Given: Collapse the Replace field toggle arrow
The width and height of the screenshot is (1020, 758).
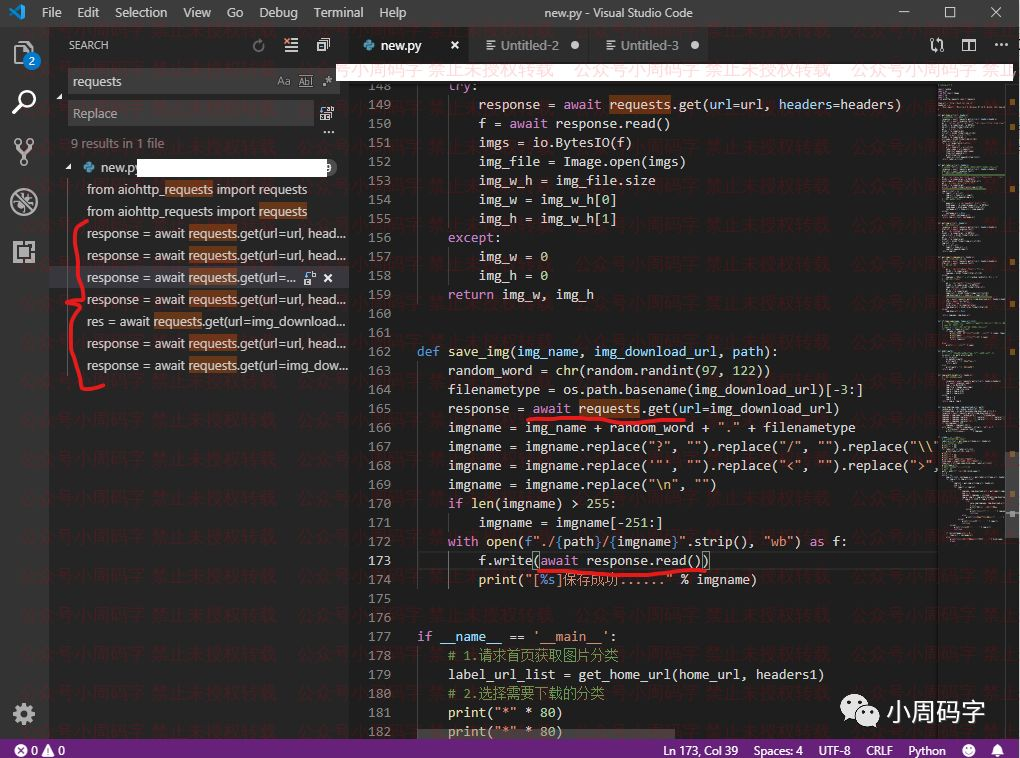Looking at the screenshot, I should (x=60, y=97).
